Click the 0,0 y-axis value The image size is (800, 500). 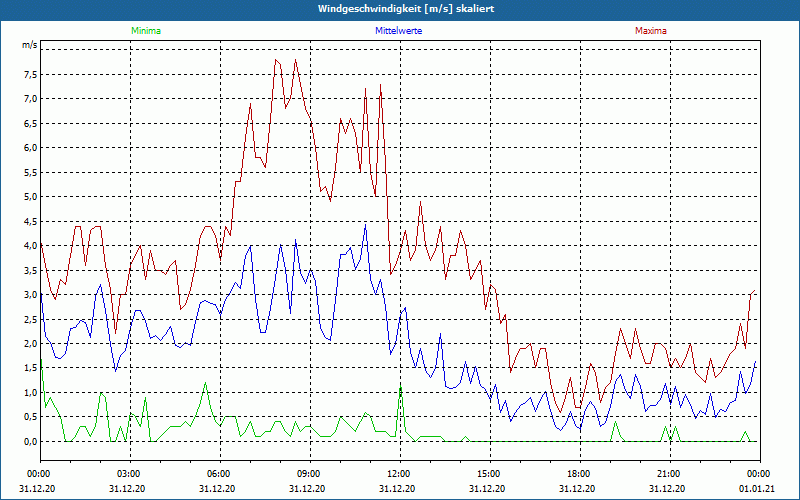pyautogui.click(x=31, y=442)
